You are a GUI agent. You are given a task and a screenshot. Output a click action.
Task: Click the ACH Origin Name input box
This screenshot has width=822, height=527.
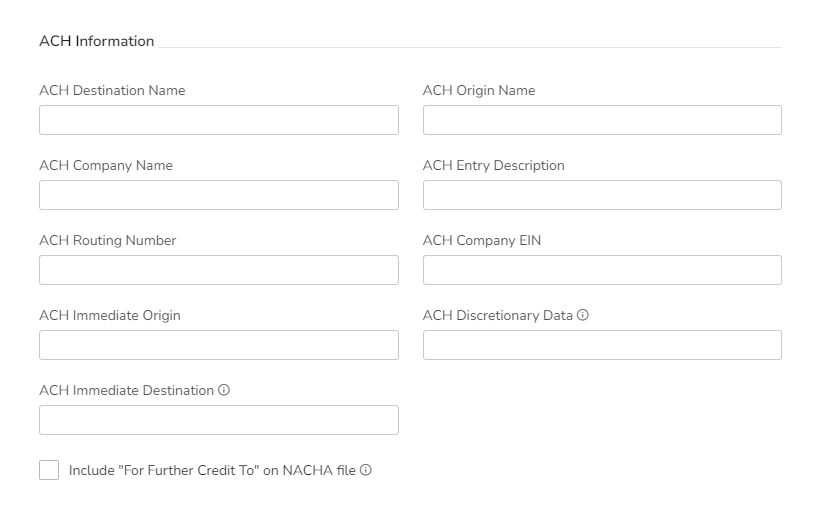(x=602, y=120)
